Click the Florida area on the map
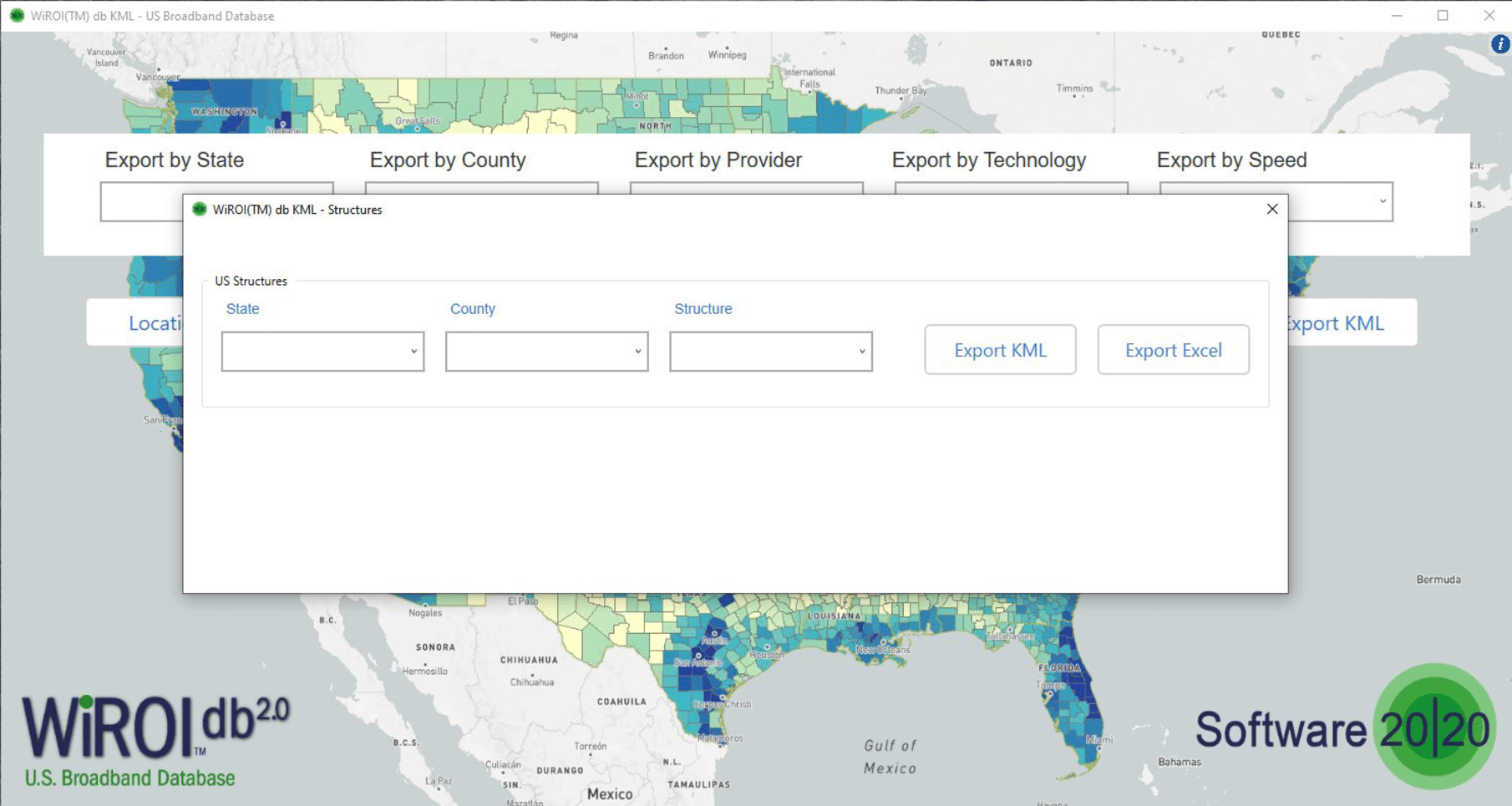Image resolution: width=1512 pixels, height=806 pixels. (1072, 693)
